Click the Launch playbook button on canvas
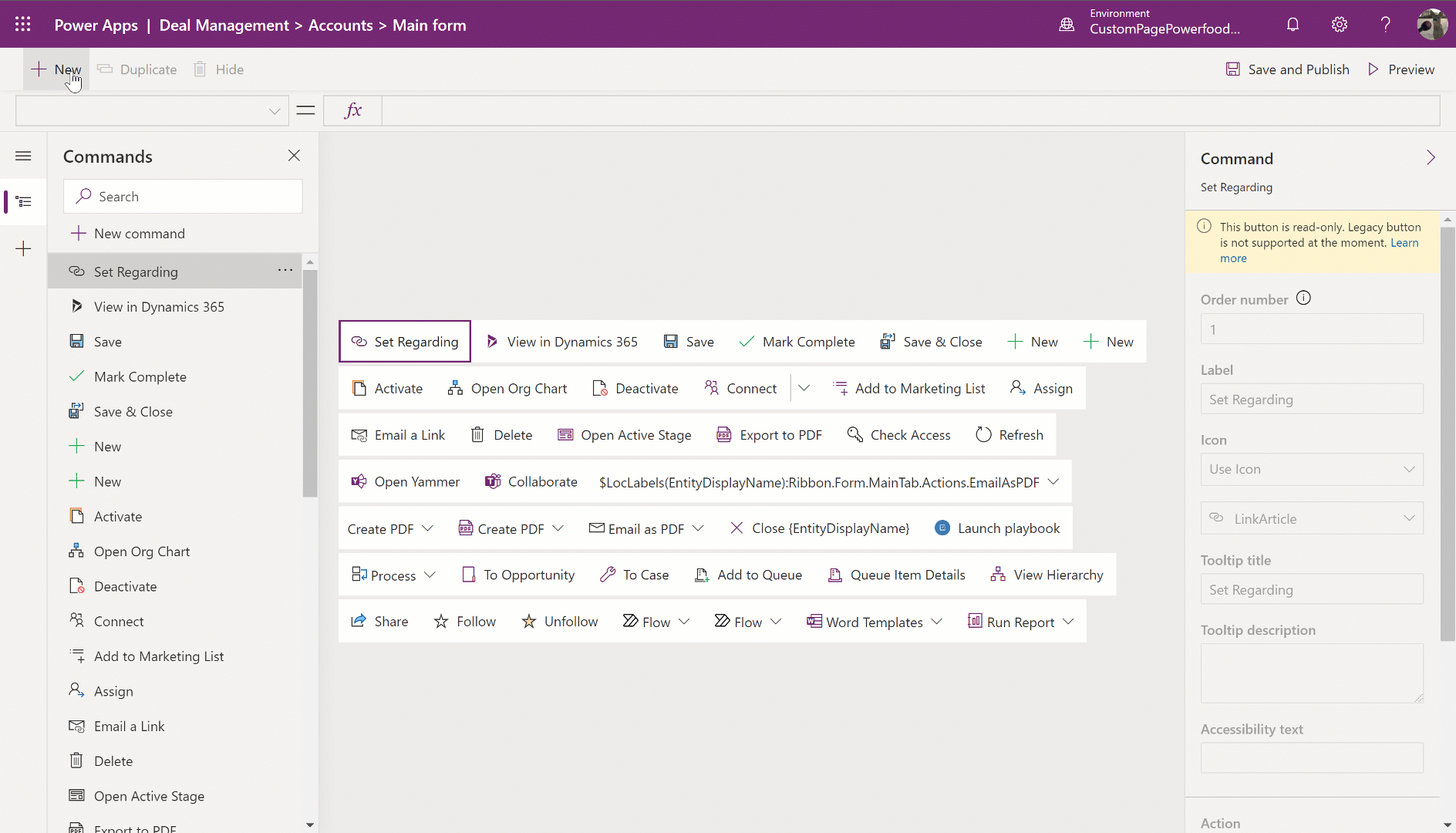Viewport: 1456px width, 833px height. pos(997,528)
